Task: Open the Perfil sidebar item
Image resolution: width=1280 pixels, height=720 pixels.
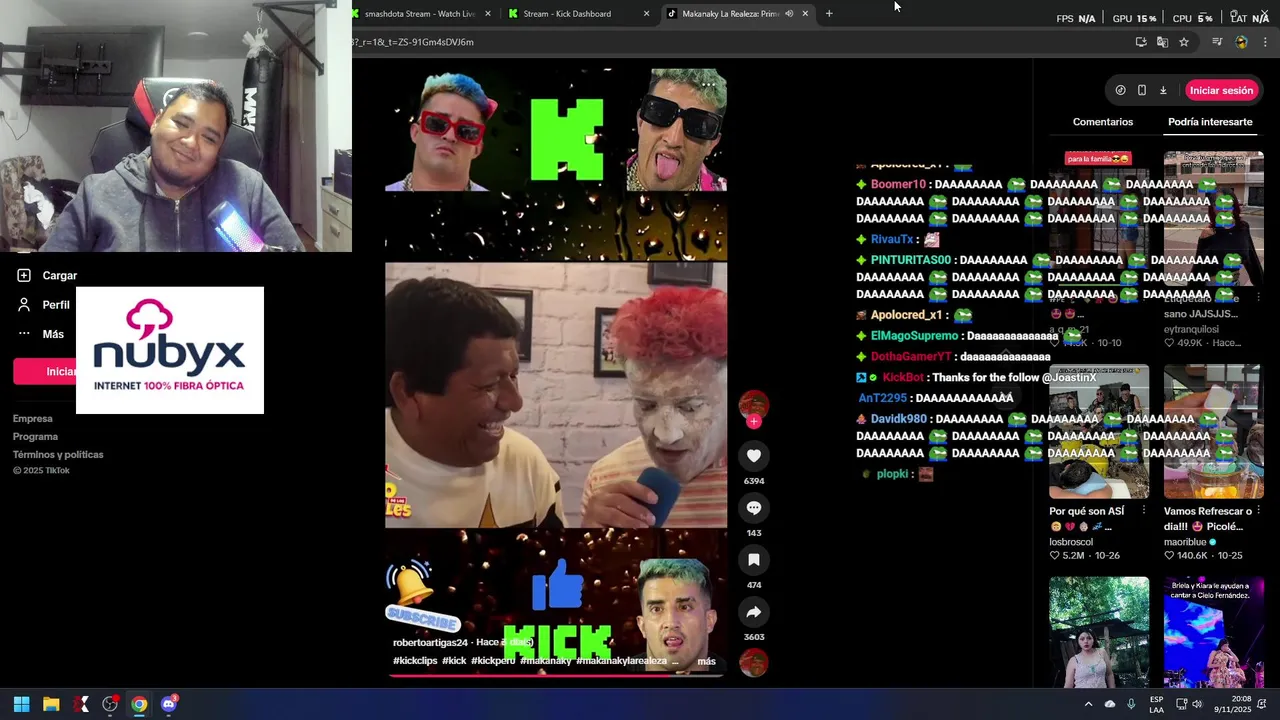Action: [43, 305]
